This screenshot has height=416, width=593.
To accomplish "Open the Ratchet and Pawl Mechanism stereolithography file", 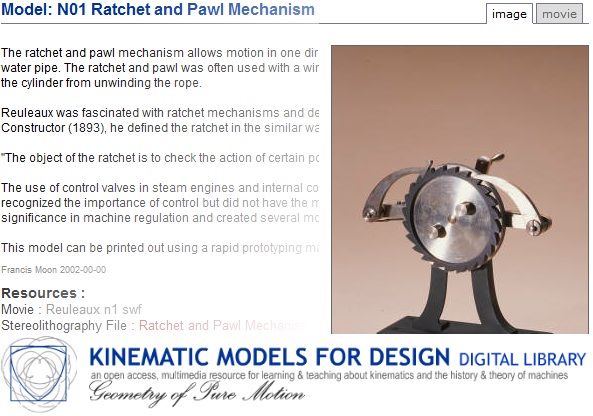I will pyautogui.click(x=223, y=325).
